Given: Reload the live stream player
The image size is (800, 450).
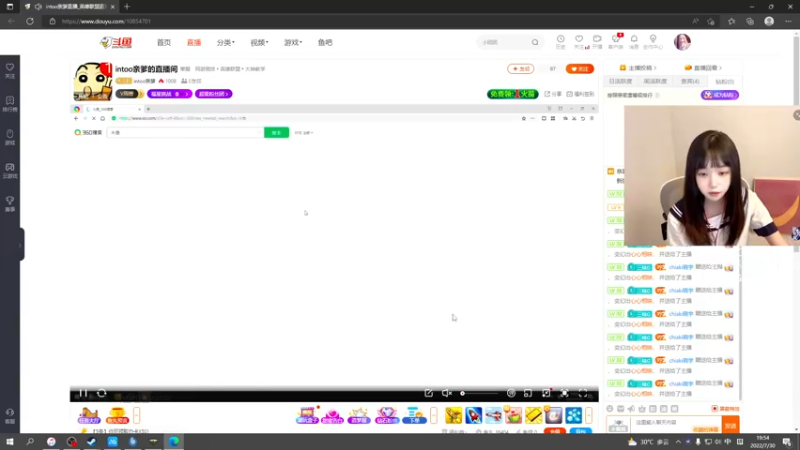Looking at the screenshot, I should coord(102,393).
